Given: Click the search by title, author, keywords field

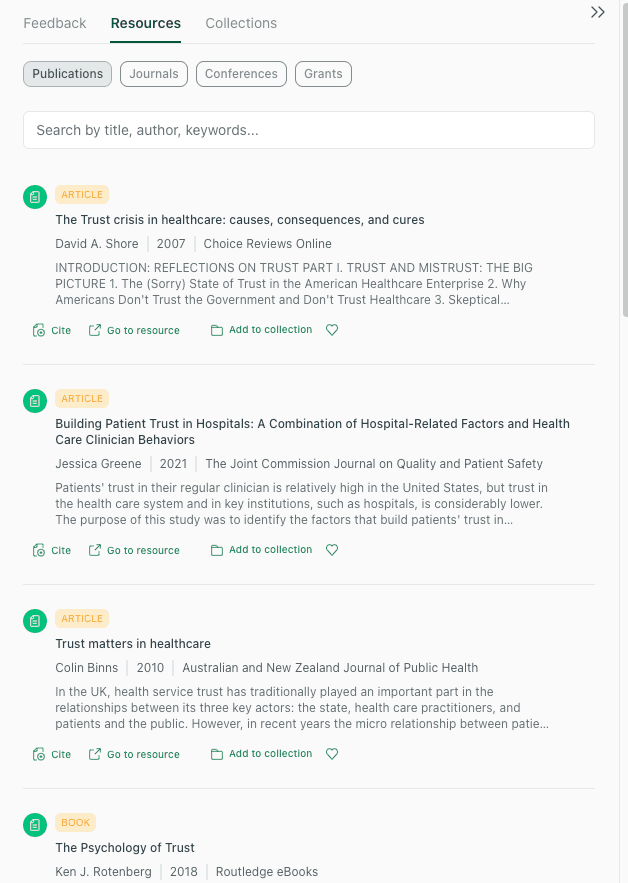Looking at the screenshot, I should click(308, 130).
